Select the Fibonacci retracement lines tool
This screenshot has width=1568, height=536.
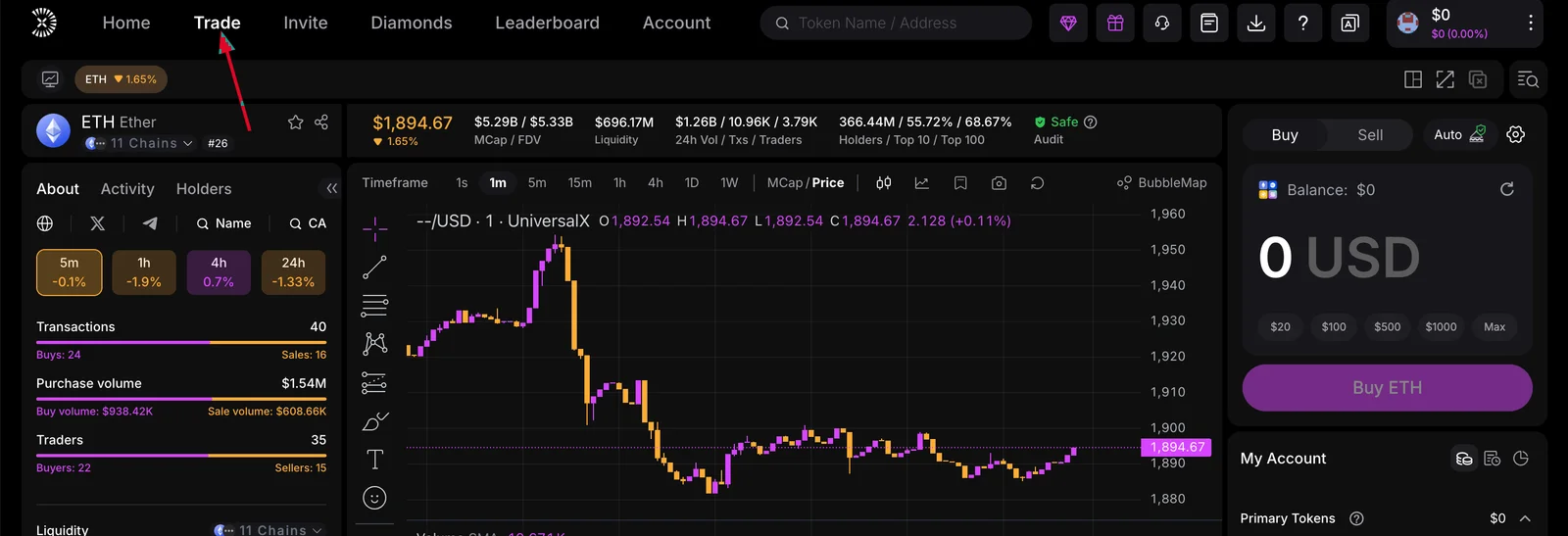375,305
